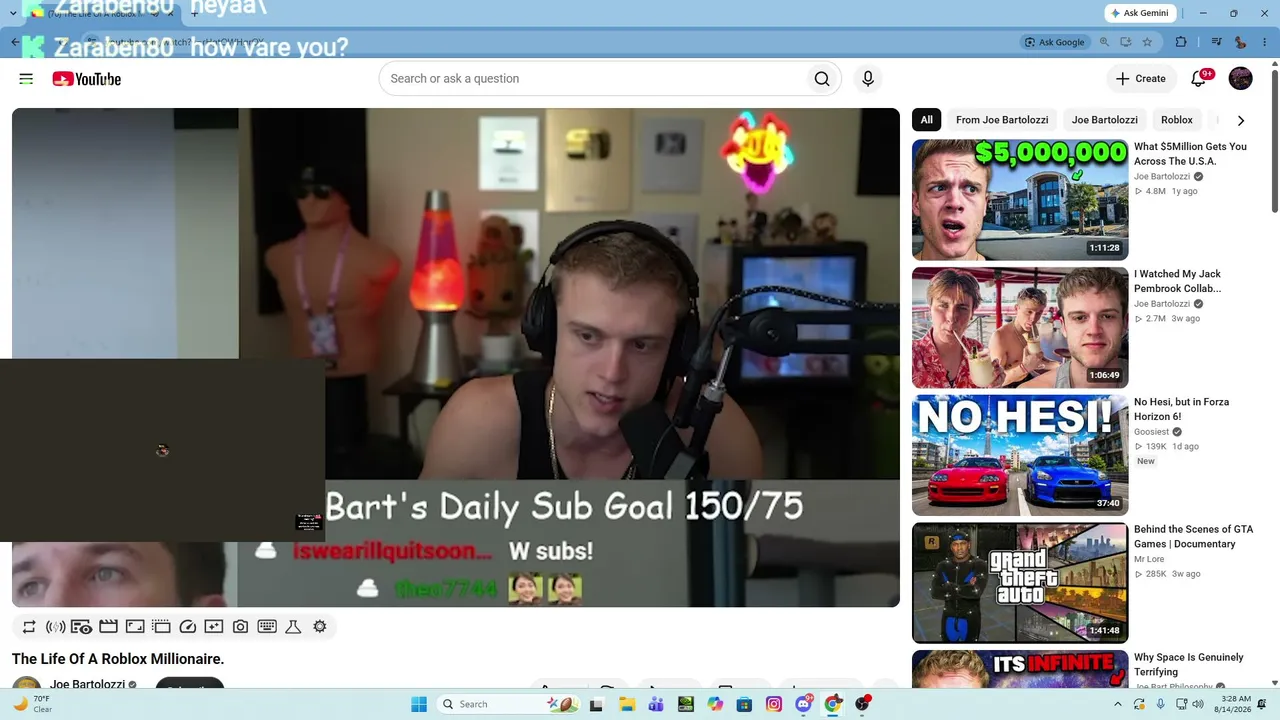Visit the Mr Lore channel link

pyautogui.click(x=1149, y=560)
